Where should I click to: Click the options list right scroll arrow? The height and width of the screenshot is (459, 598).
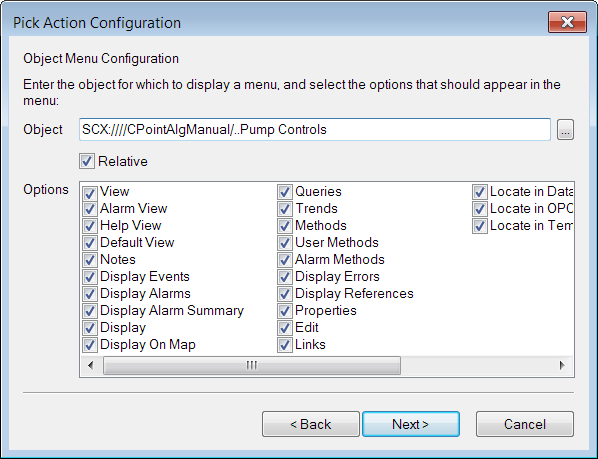pyautogui.click(x=562, y=365)
